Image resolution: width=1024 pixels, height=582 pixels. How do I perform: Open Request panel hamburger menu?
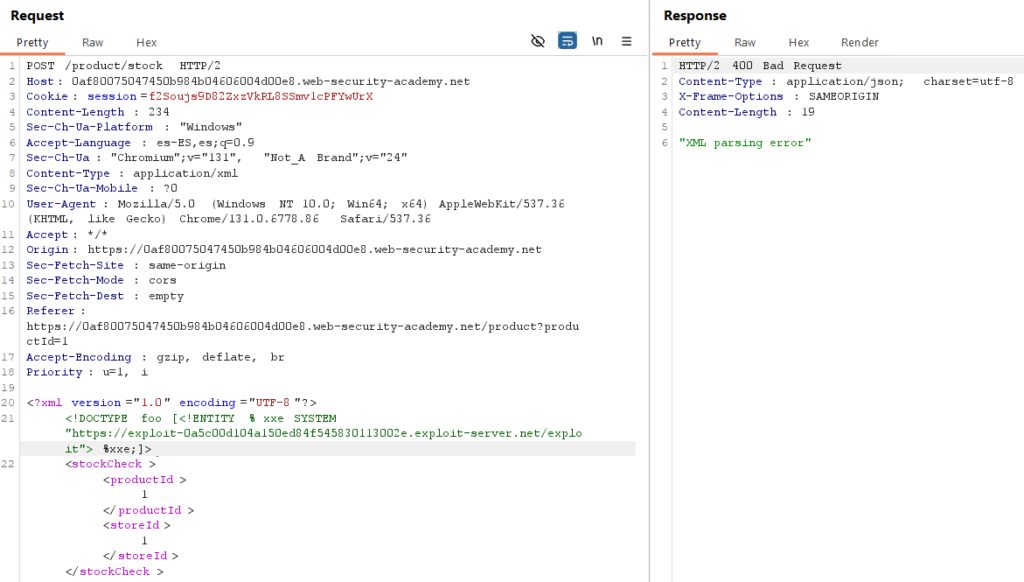click(626, 41)
